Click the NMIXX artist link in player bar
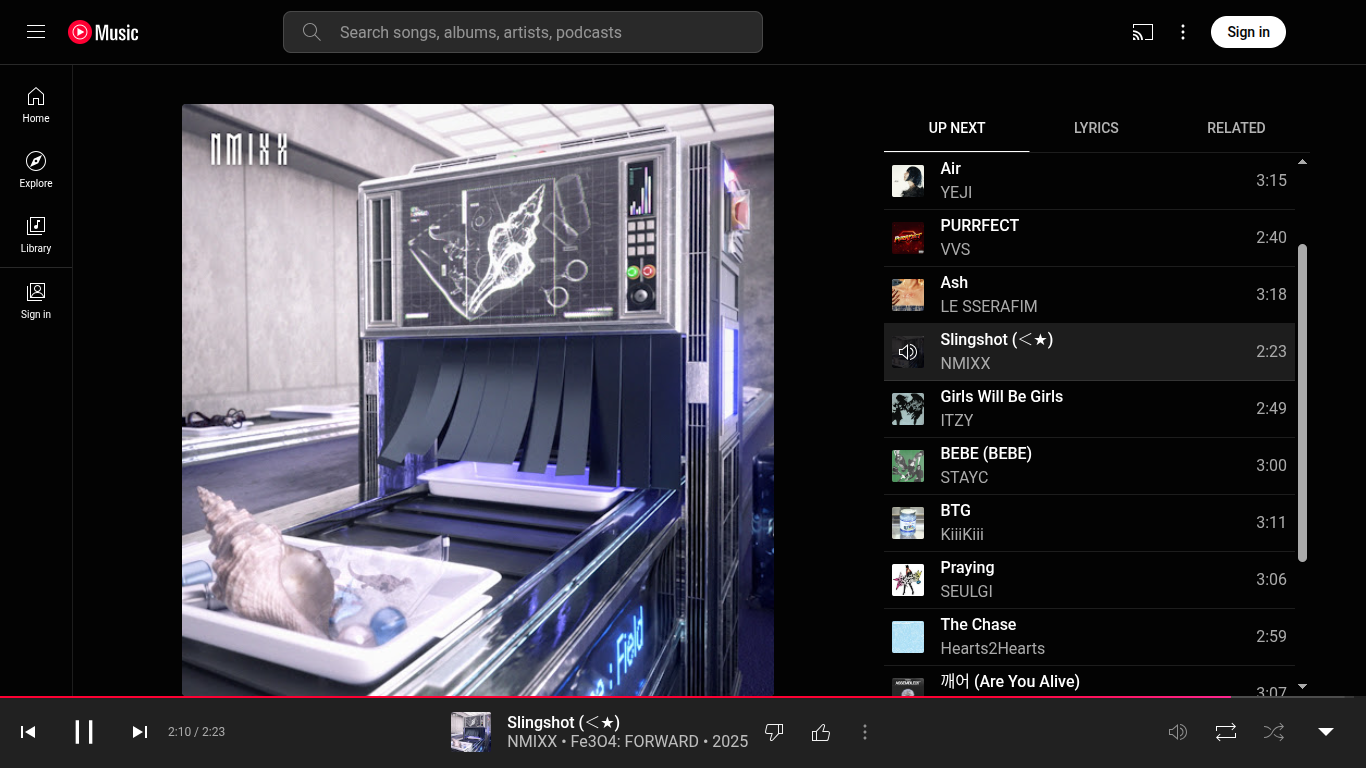1366x768 pixels. 532,742
